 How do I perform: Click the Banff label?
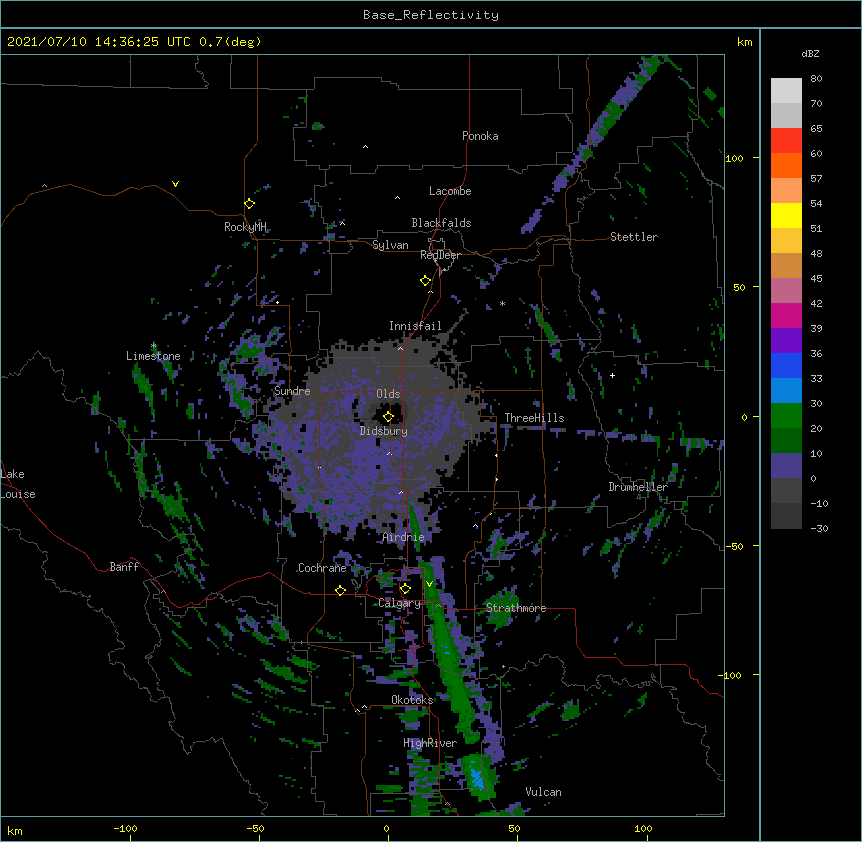pos(124,567)
